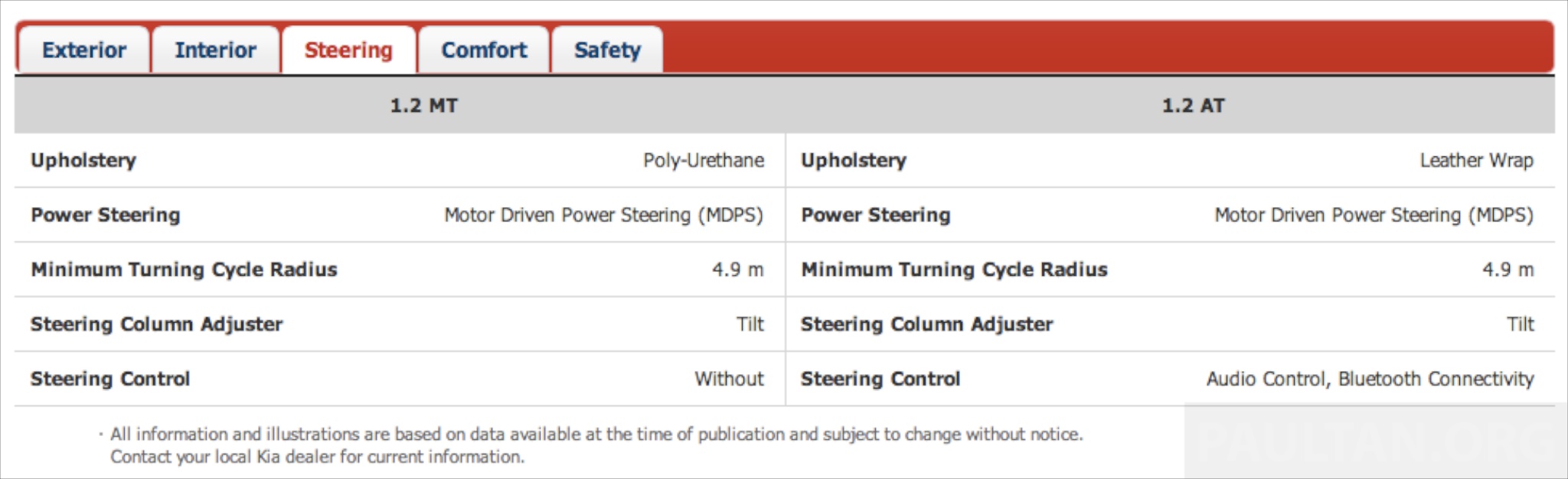Screen dimensions: 1568x479
Task: Click Steering Control label under 1.2 MT
Action: click(x=110, y=379)
